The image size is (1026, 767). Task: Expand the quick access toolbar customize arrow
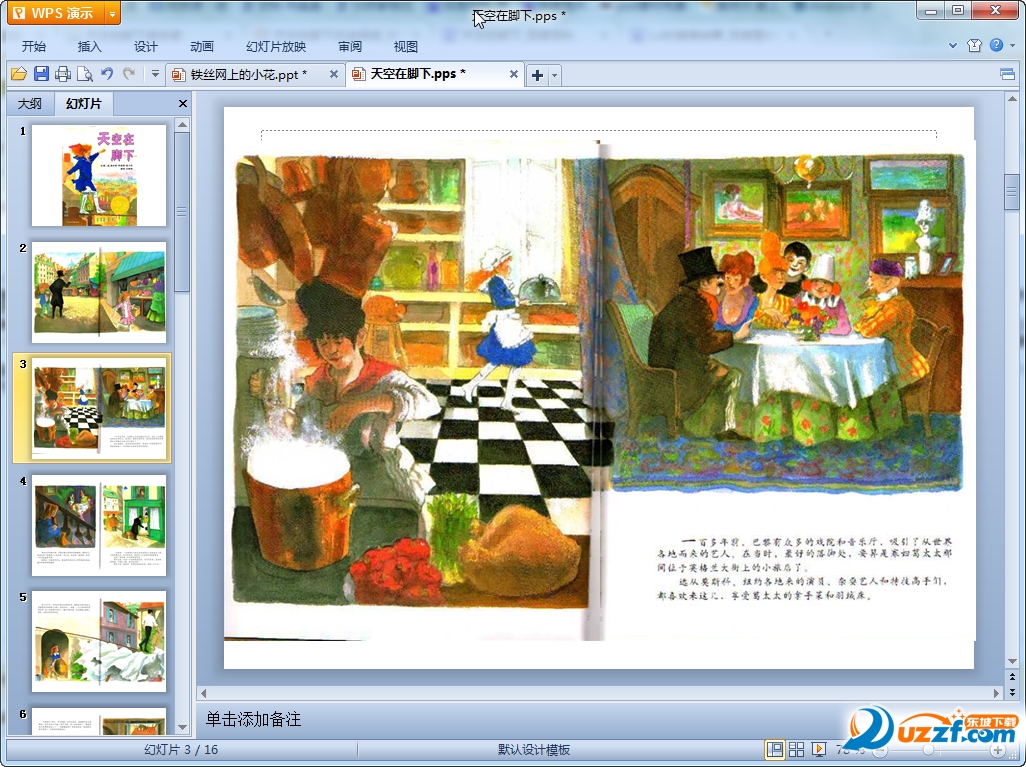(x=155, y=74)
